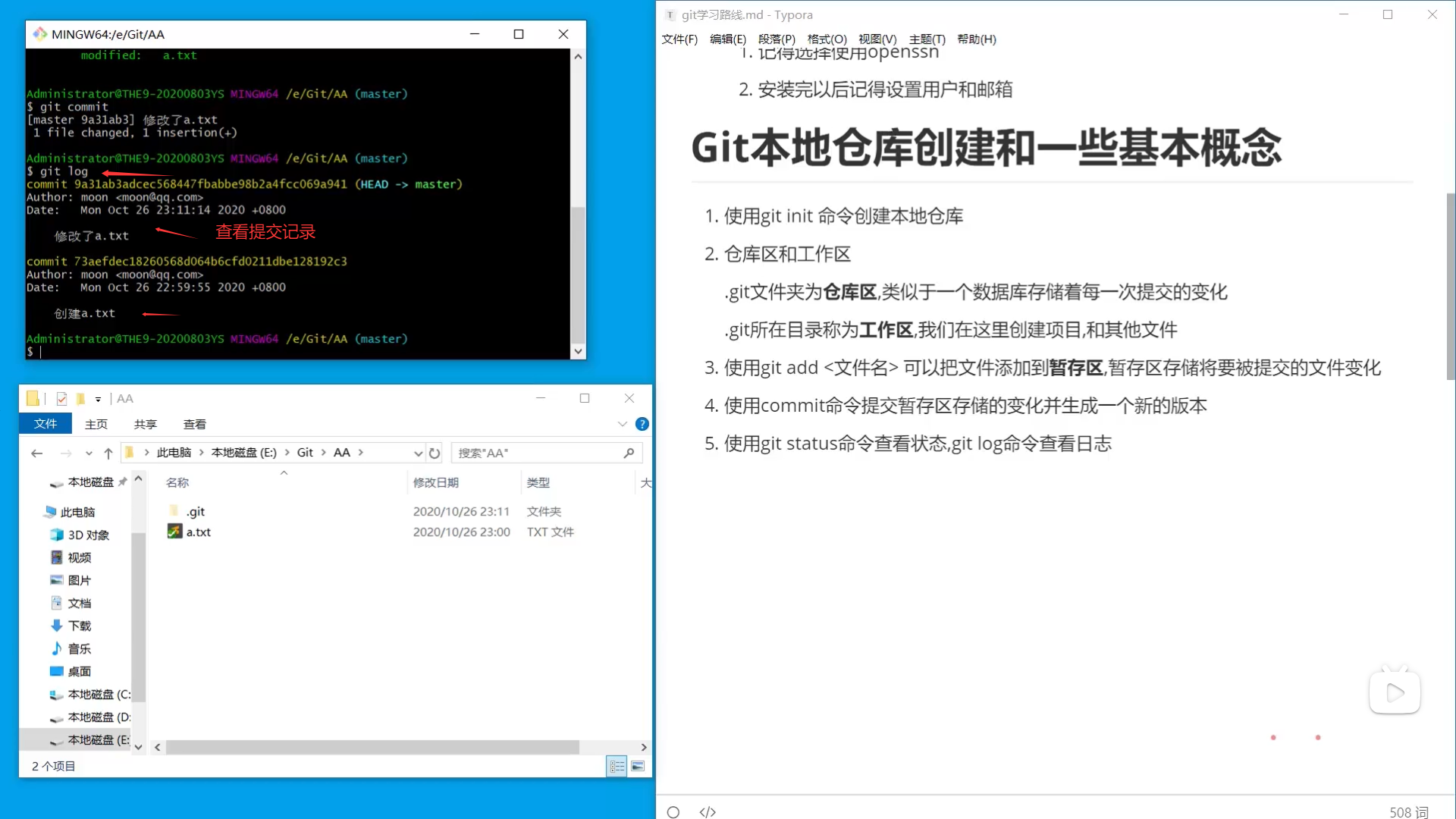This screenshot has height=819, width=1456.
Task: Refresh the AA folder view
Action: click(435, 453)
